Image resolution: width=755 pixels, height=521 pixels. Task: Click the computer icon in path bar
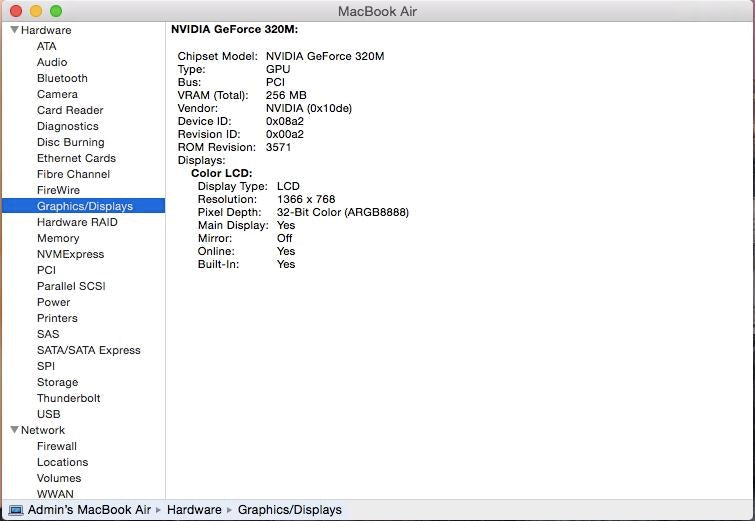coord(15,510)
